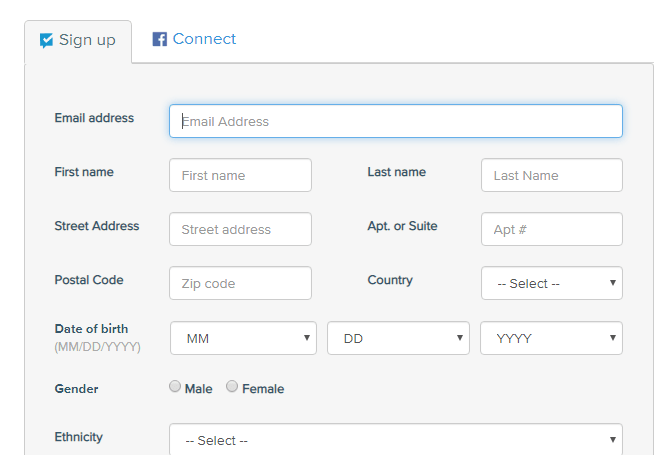Click the Postal Code label
Image resolution: width=665 pixels, height=455 pixels.
[x=89, y=280]
